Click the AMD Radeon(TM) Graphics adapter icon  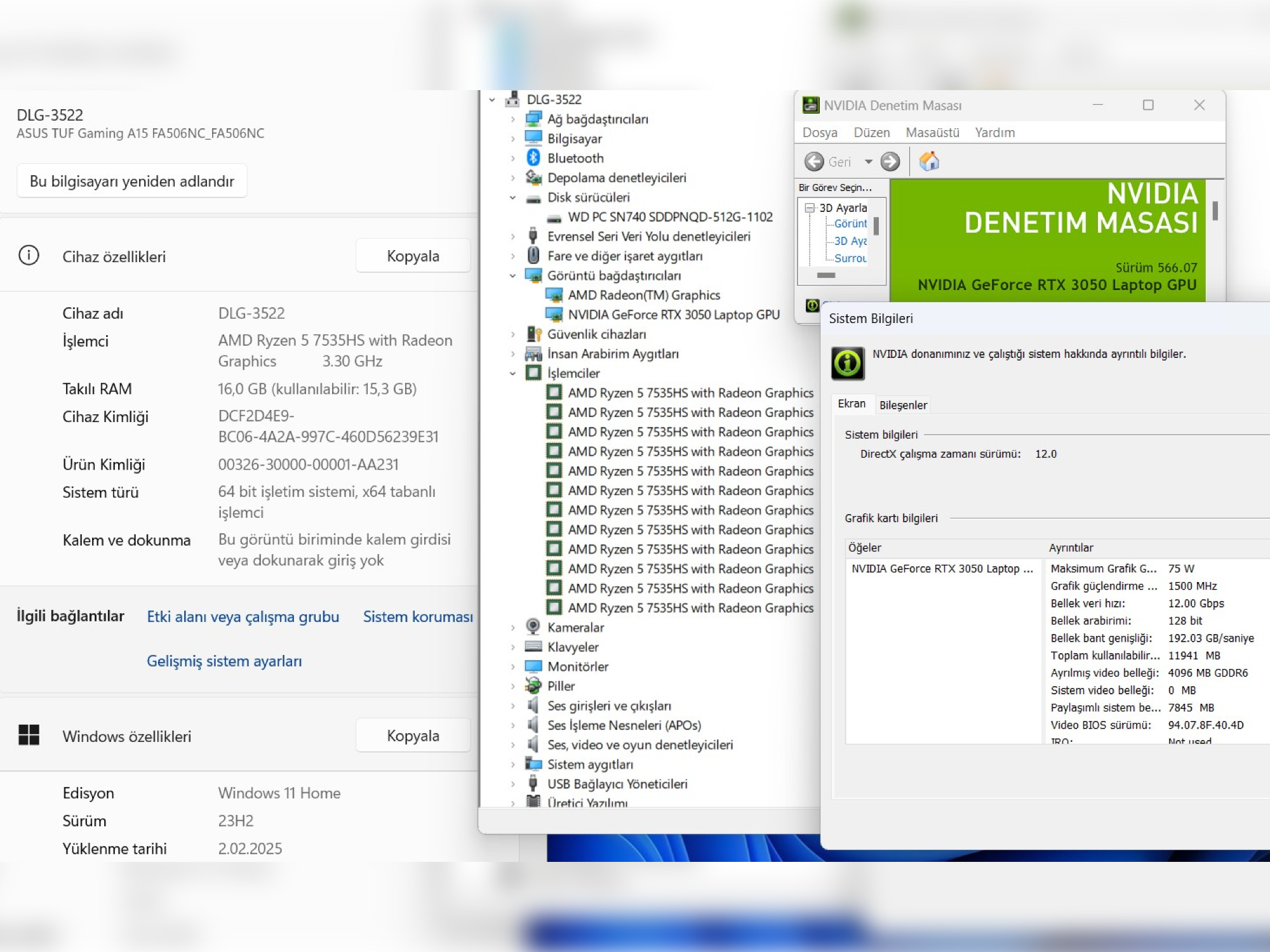[554, 295]
